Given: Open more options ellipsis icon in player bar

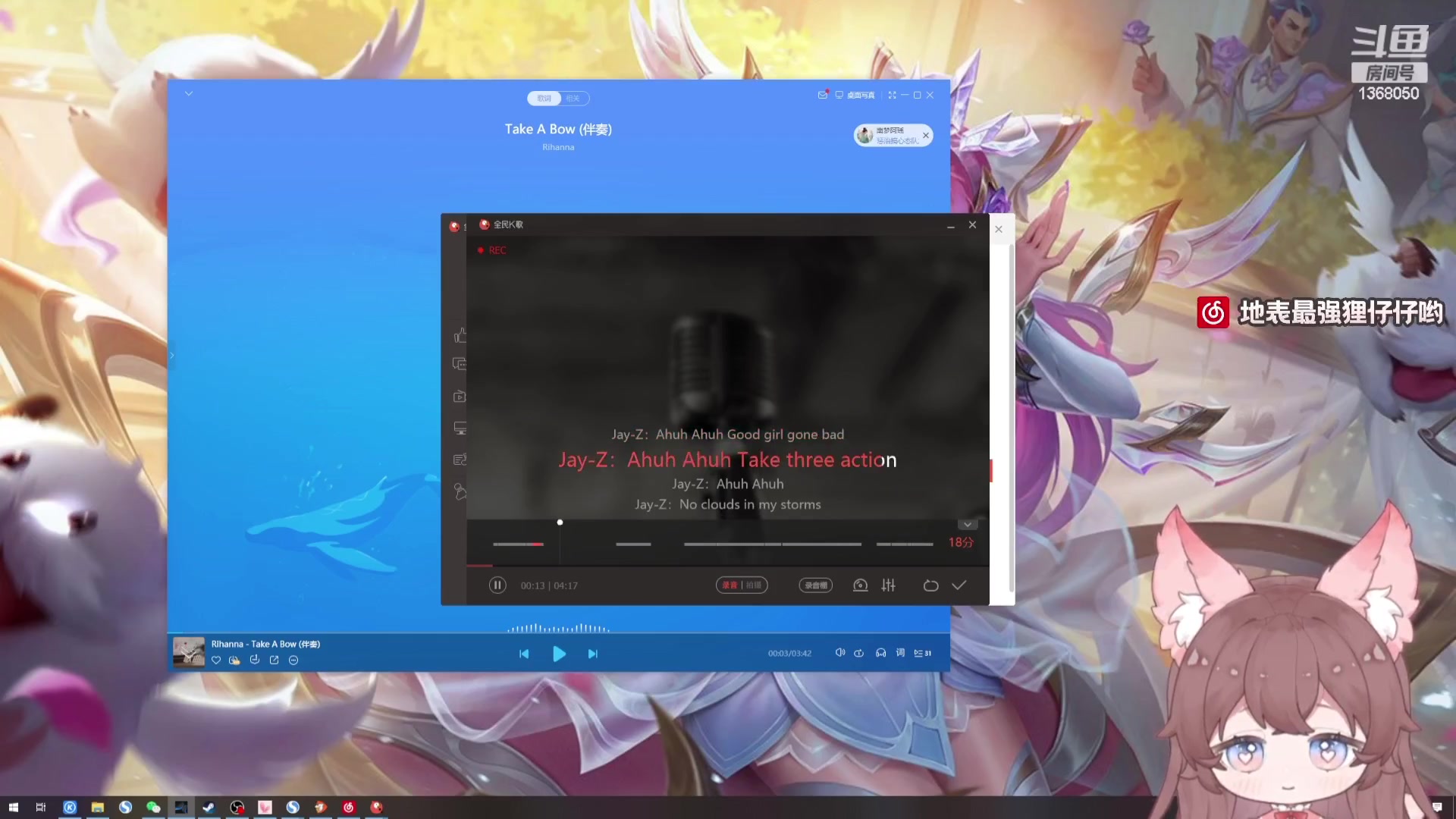Looking at the screenshot, I should [293, 661].
